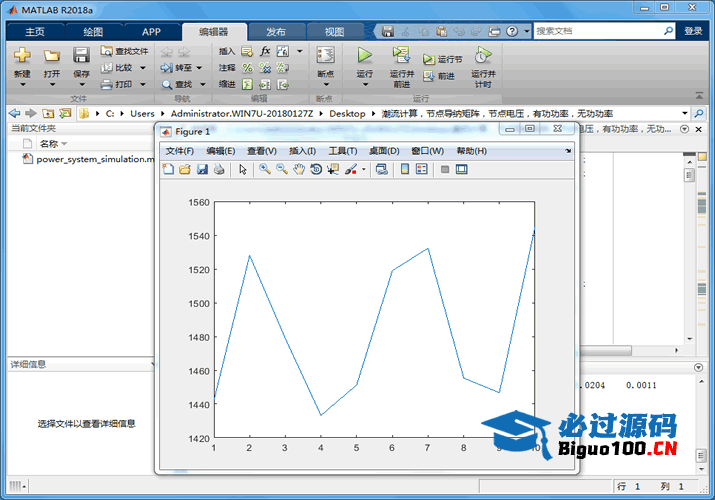Select the Pan hand tool in Figure 1
This screenshot has height=500, width=715.
tap(299, 170)
